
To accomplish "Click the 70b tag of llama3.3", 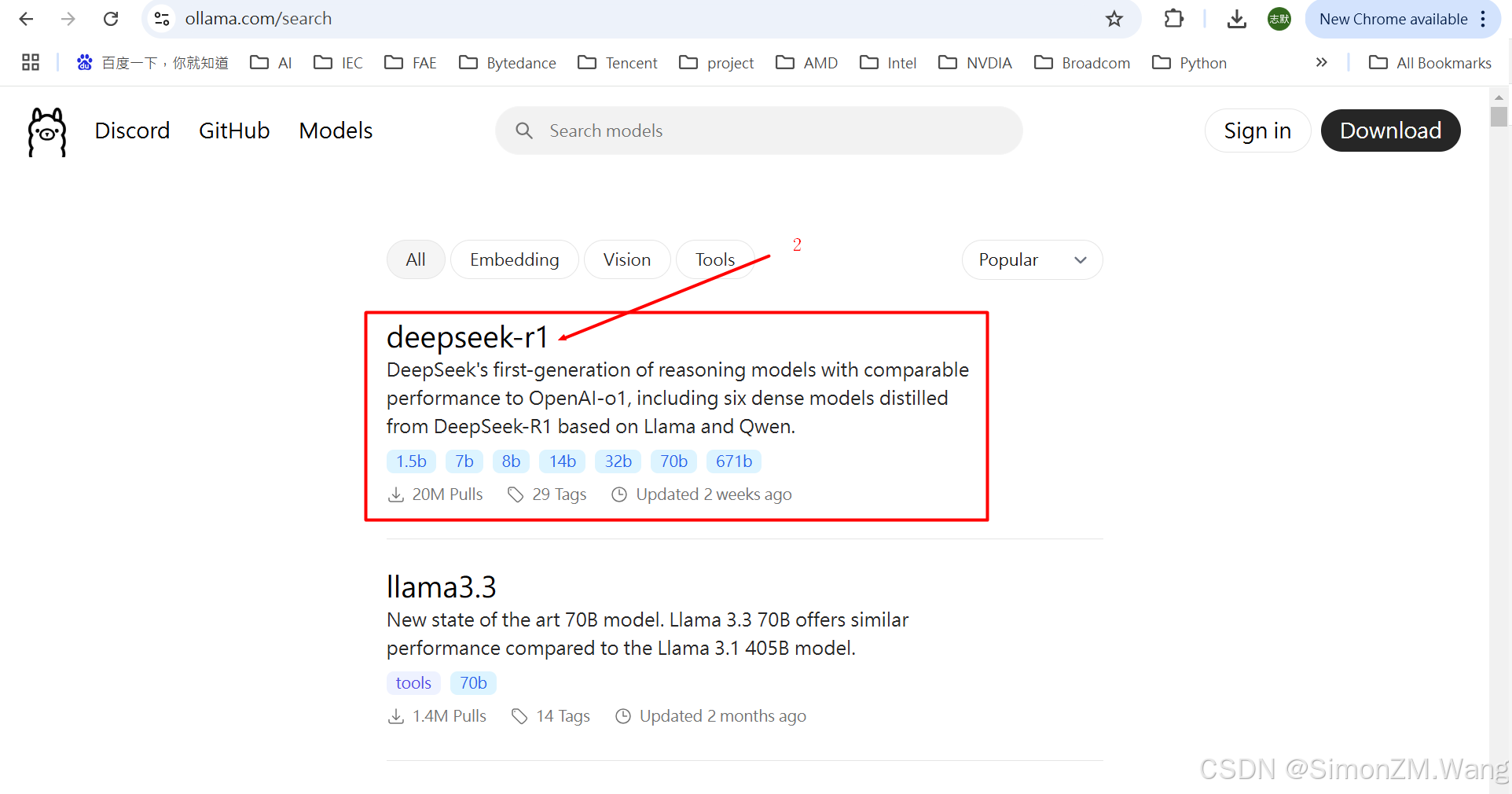I will click(473, 683).
